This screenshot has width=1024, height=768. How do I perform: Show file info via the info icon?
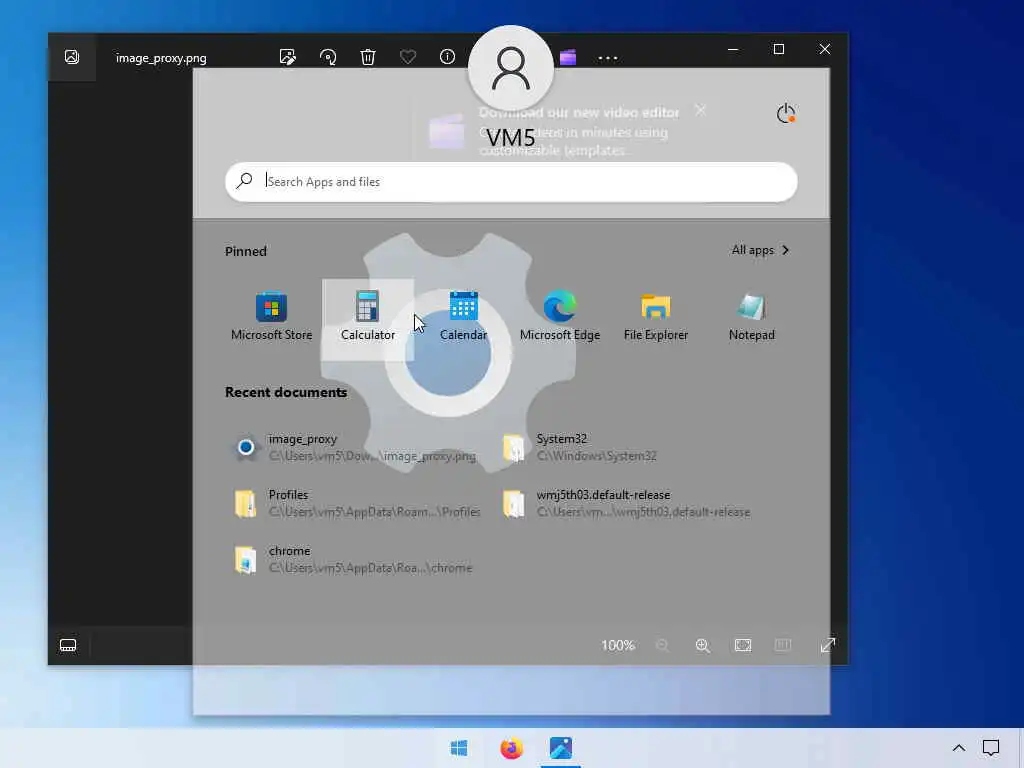click(x=447, y=57)
